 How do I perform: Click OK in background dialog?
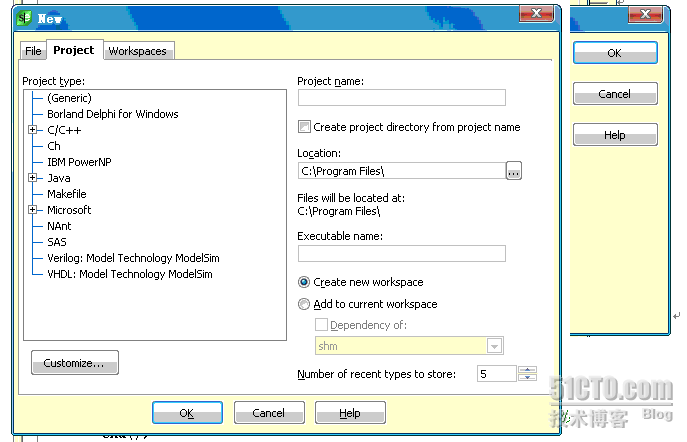point(615,53)
